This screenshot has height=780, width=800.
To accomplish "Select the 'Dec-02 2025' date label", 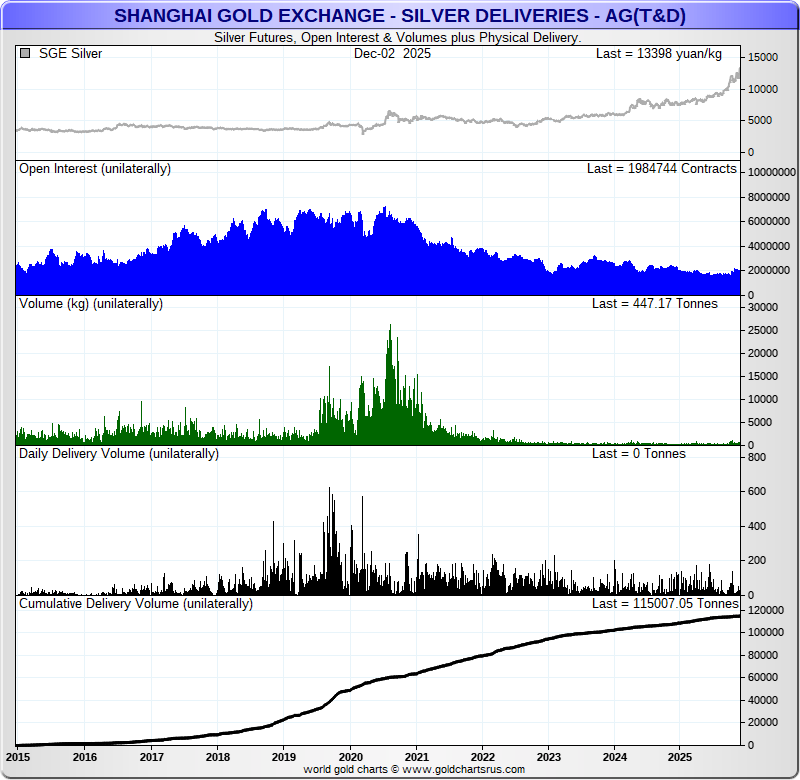I will (x=392, y=54).
